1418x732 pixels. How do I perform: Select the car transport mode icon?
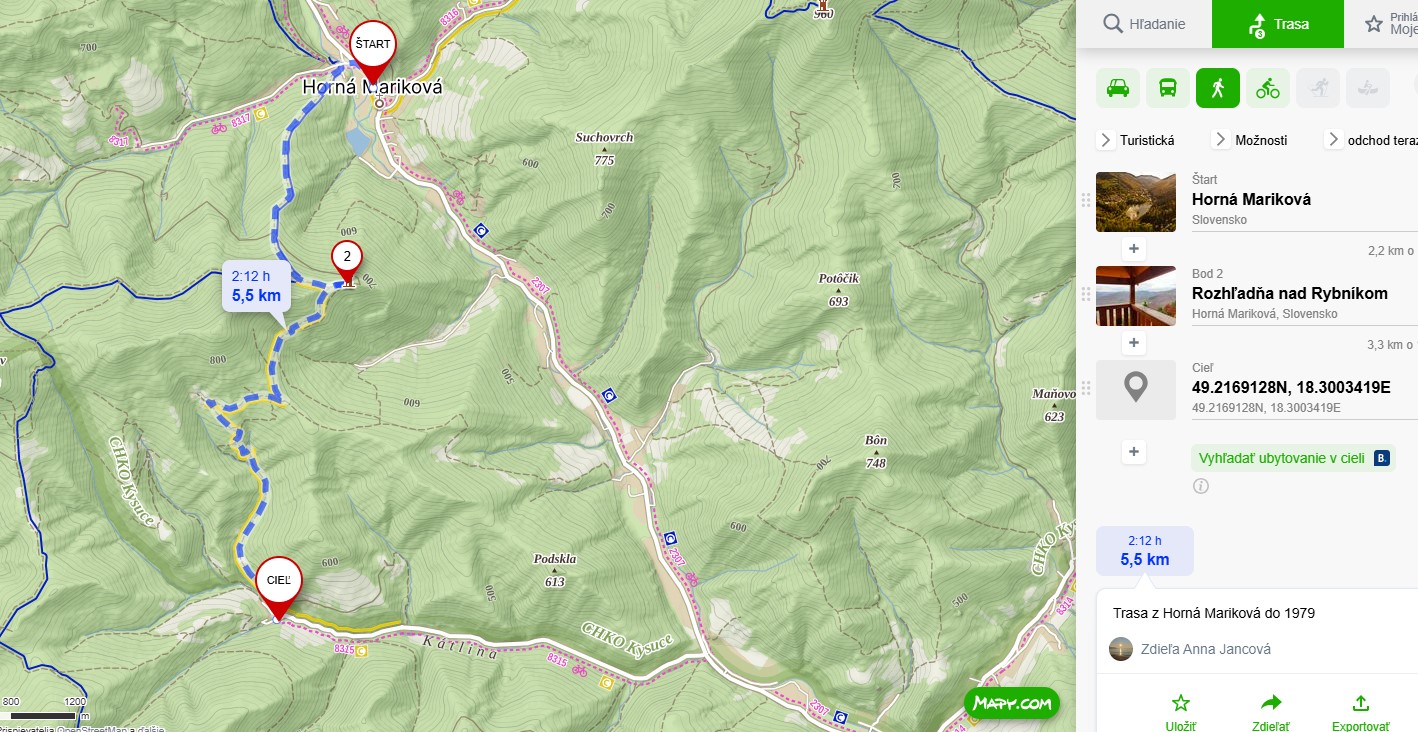[x=1118, y=88]
